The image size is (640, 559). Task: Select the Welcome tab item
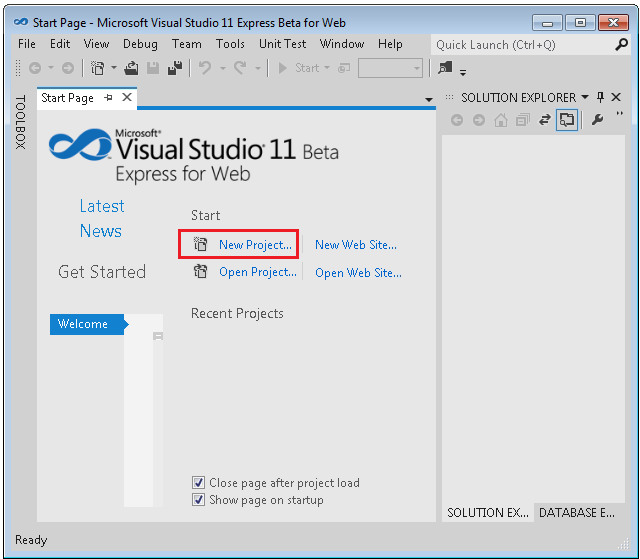pos(89,324)
